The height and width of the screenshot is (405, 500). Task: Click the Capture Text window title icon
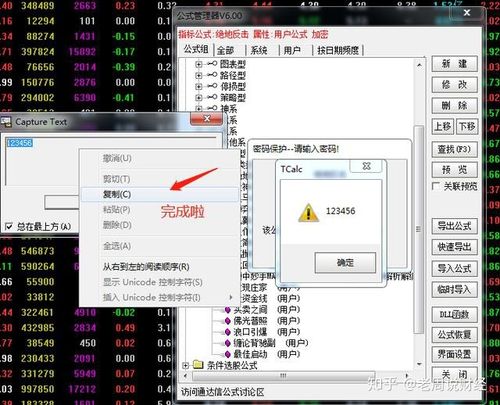(x=6, y=122)
